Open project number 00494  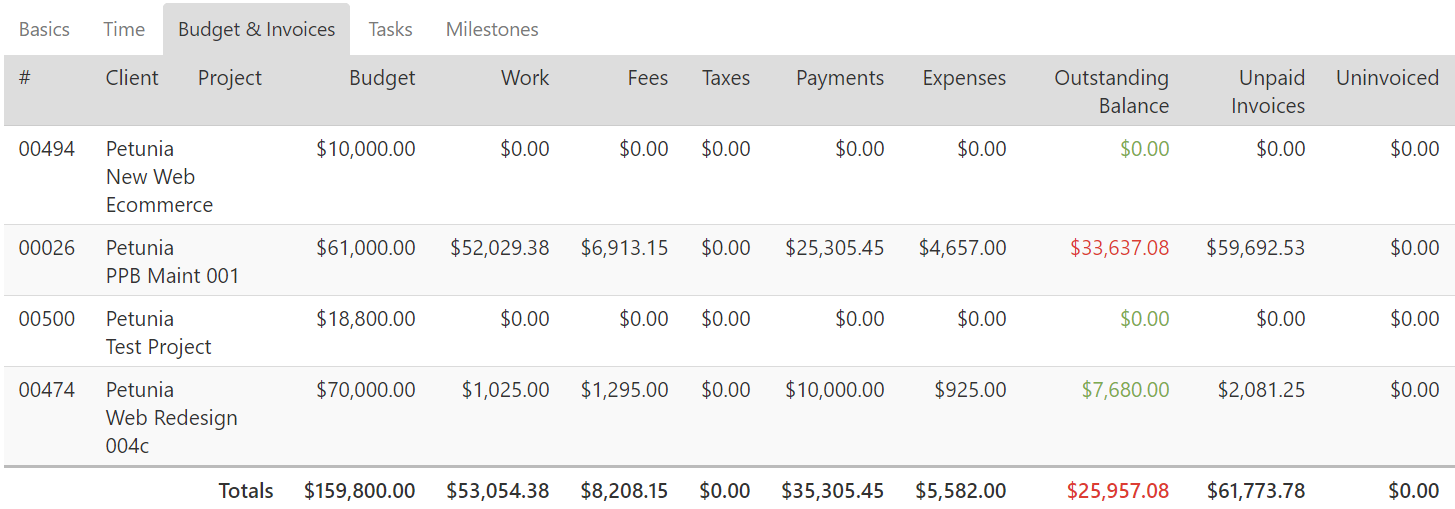click(x=47, y=149)
